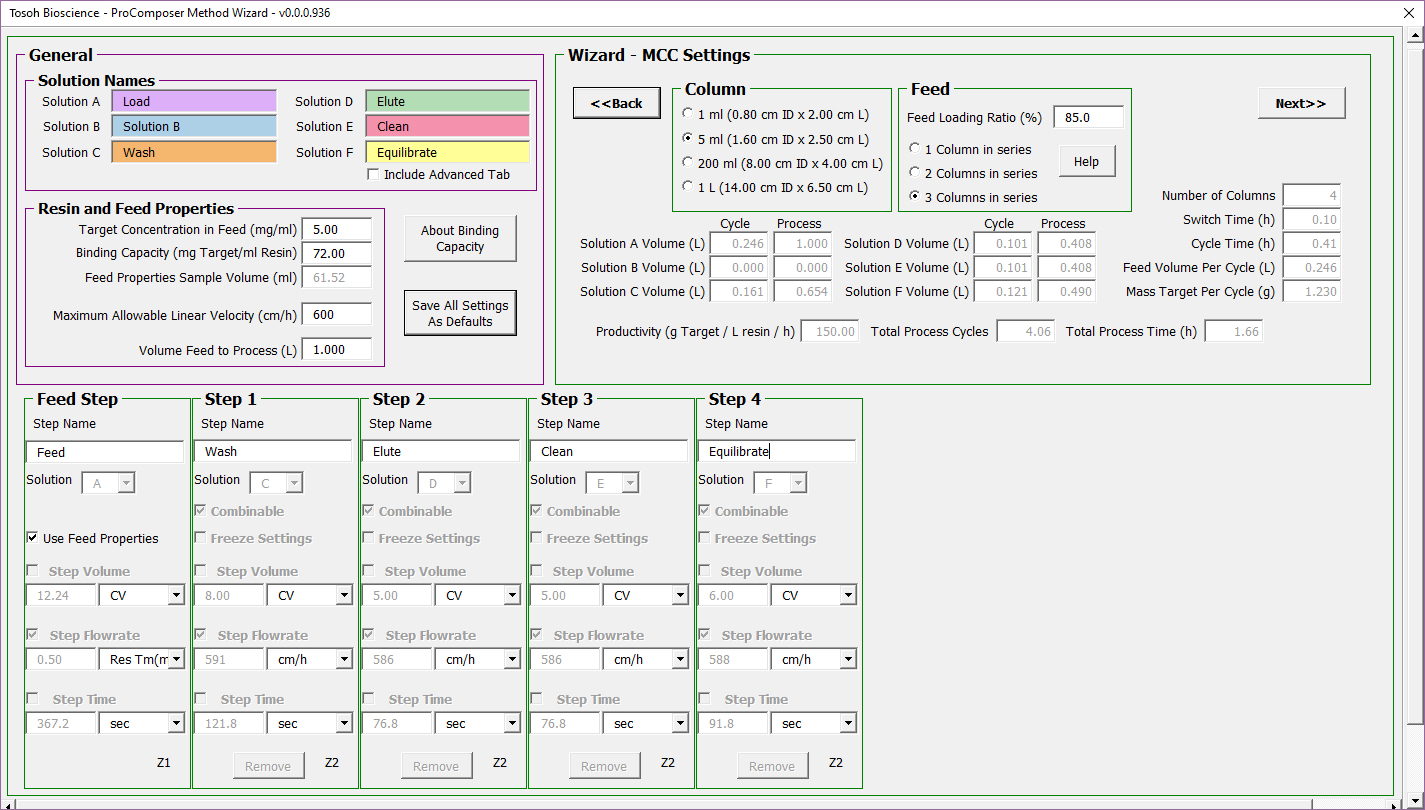Open Feed Step flowrate unit dropdown
Screen dimensions: 1425x810
[176, 659]
